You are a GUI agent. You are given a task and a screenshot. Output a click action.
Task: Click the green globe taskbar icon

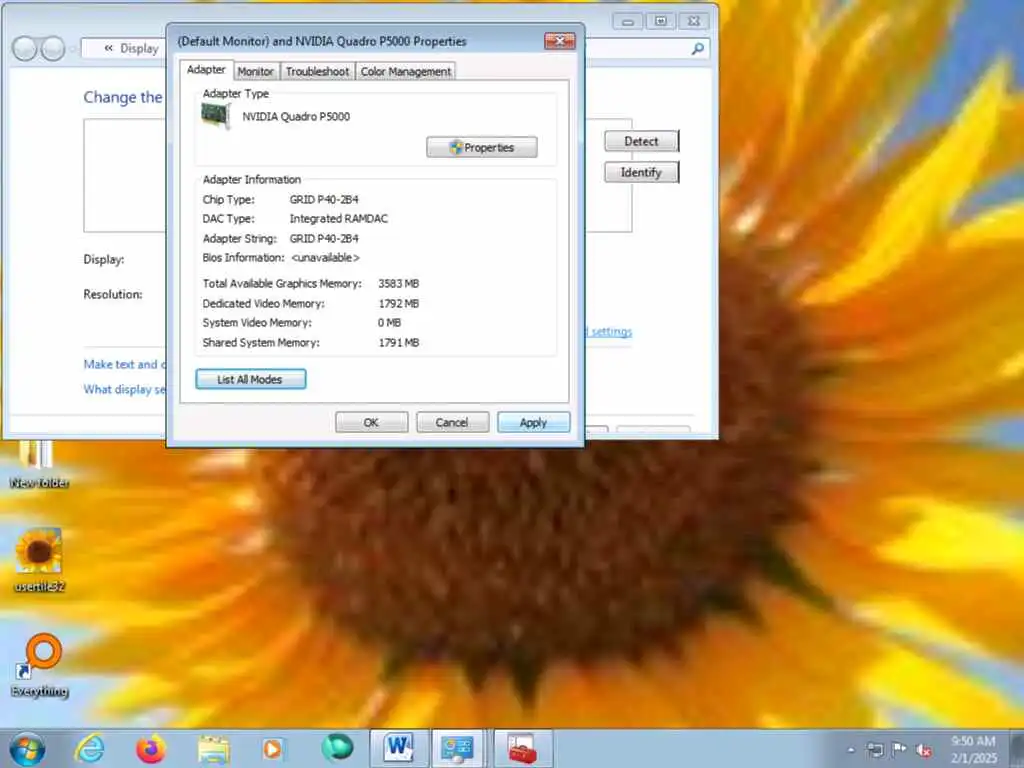(337, 748)
